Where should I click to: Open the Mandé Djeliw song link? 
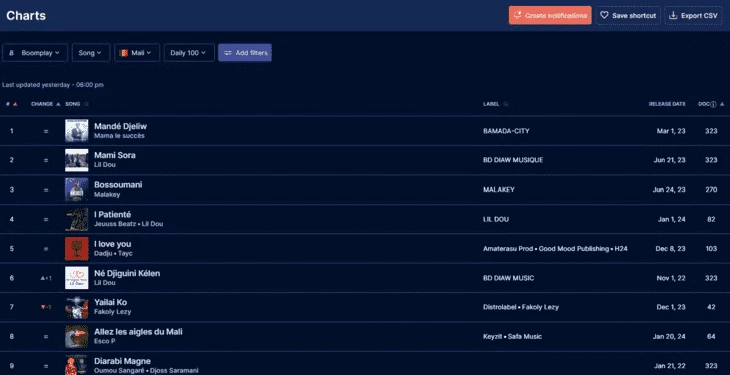tap(121, 126)
